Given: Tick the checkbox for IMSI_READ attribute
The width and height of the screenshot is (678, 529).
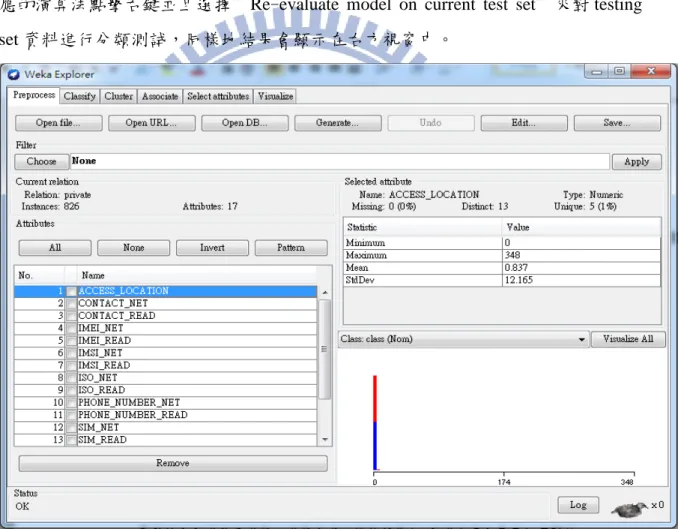Looking at the screenshot, I should [71, 366].
